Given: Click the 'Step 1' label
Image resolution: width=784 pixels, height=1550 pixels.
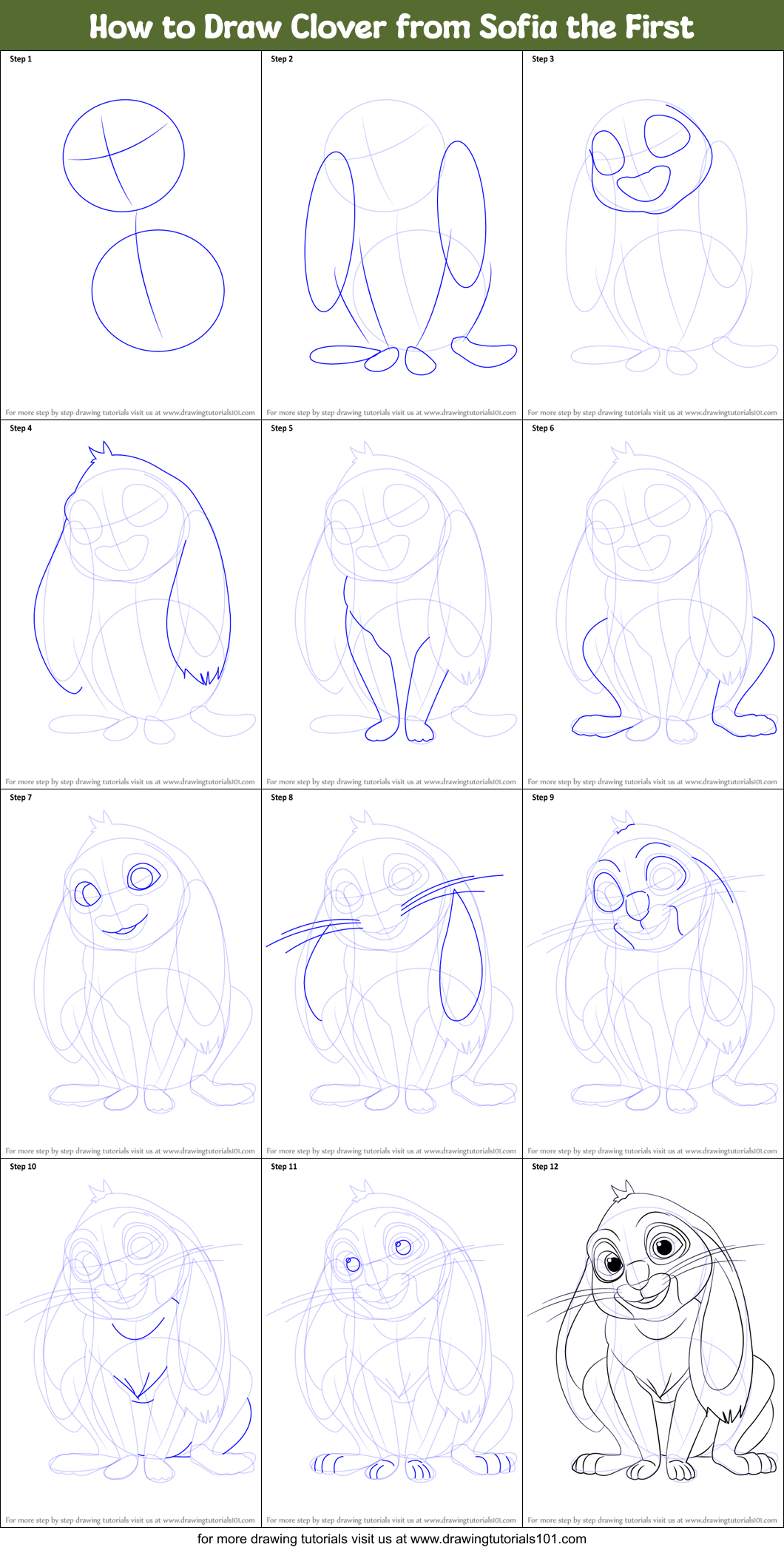Looking at the screenshot, I should (21, 59).
